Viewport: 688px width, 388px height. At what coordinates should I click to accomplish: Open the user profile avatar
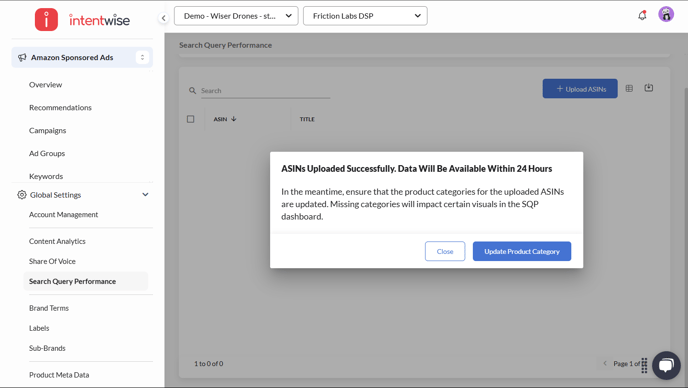[666, 14]
